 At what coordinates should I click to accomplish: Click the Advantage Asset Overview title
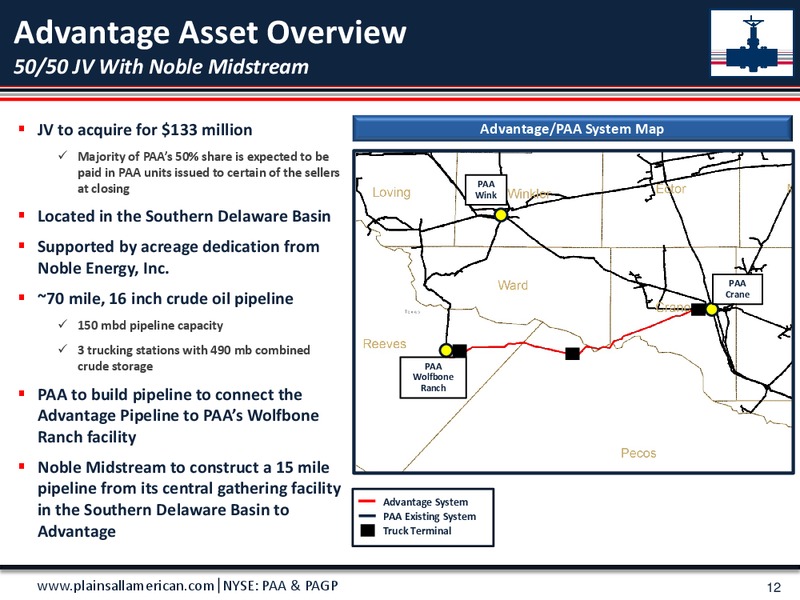[210, 32]
